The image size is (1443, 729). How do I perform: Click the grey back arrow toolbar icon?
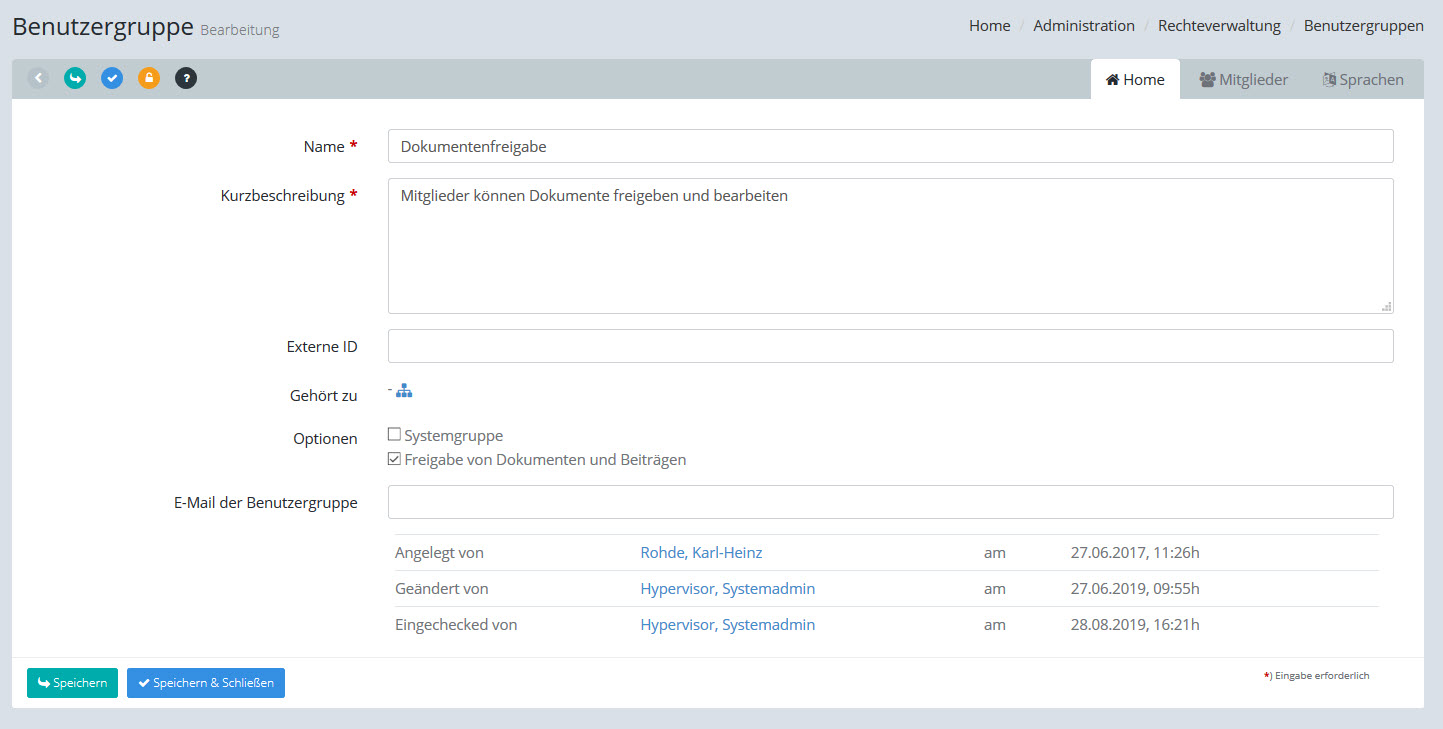tap(38, 78)
